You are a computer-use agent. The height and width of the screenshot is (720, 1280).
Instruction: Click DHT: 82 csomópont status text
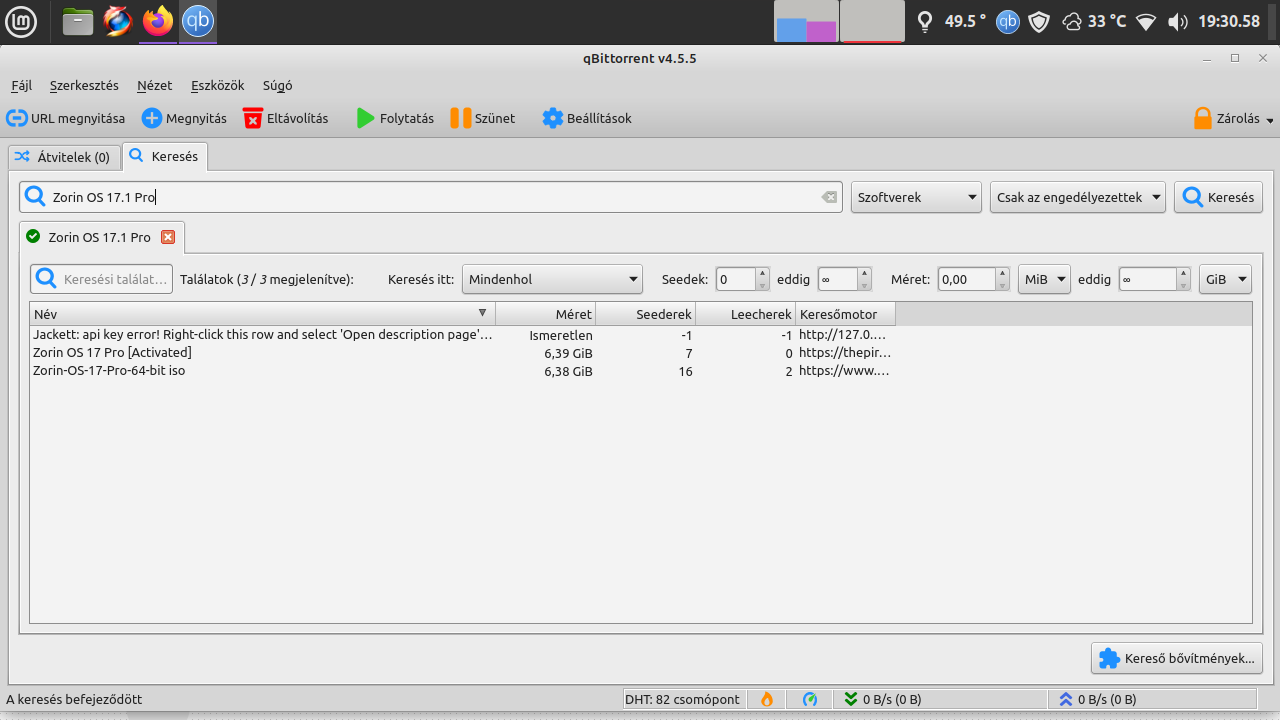tap(683, 699)
